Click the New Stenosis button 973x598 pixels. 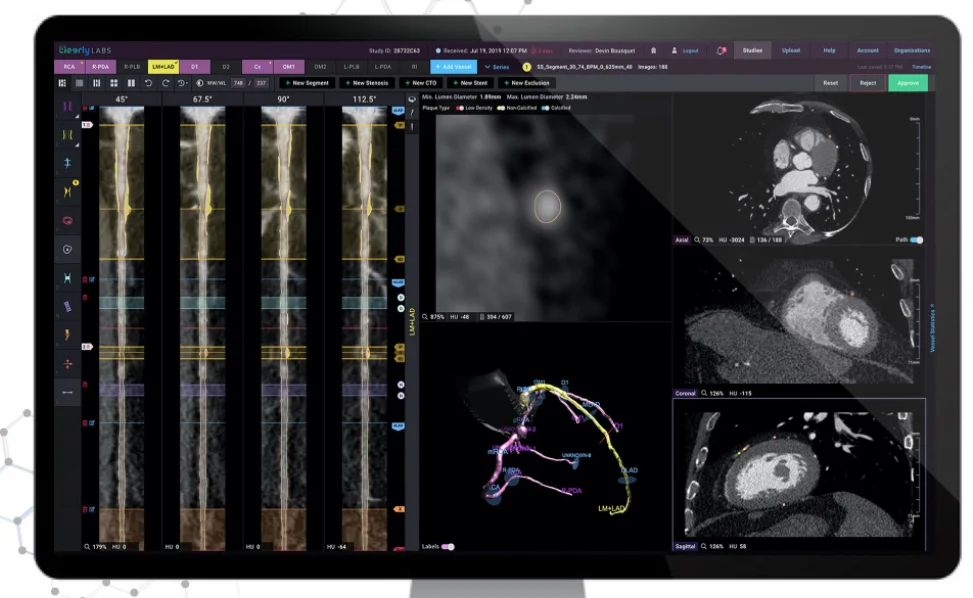(367, 83)
